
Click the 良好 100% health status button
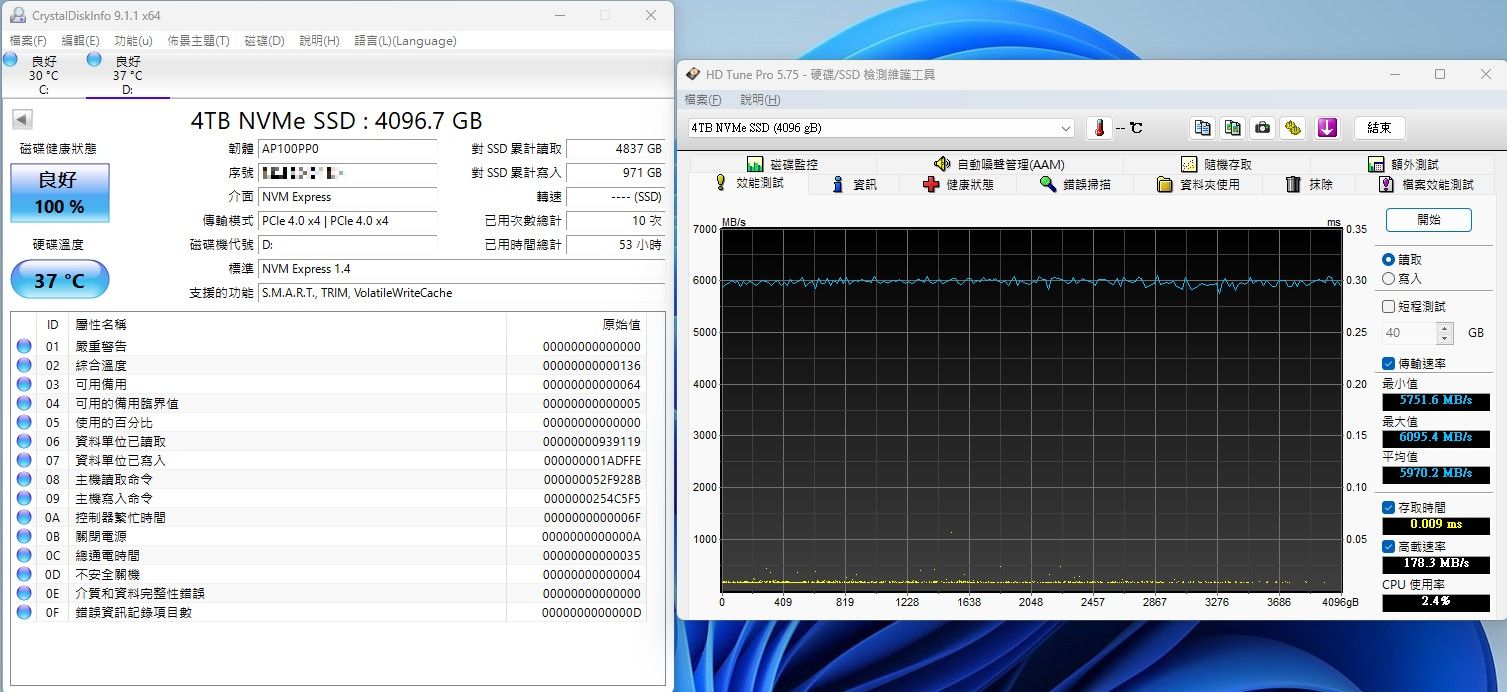coord(60,192)
